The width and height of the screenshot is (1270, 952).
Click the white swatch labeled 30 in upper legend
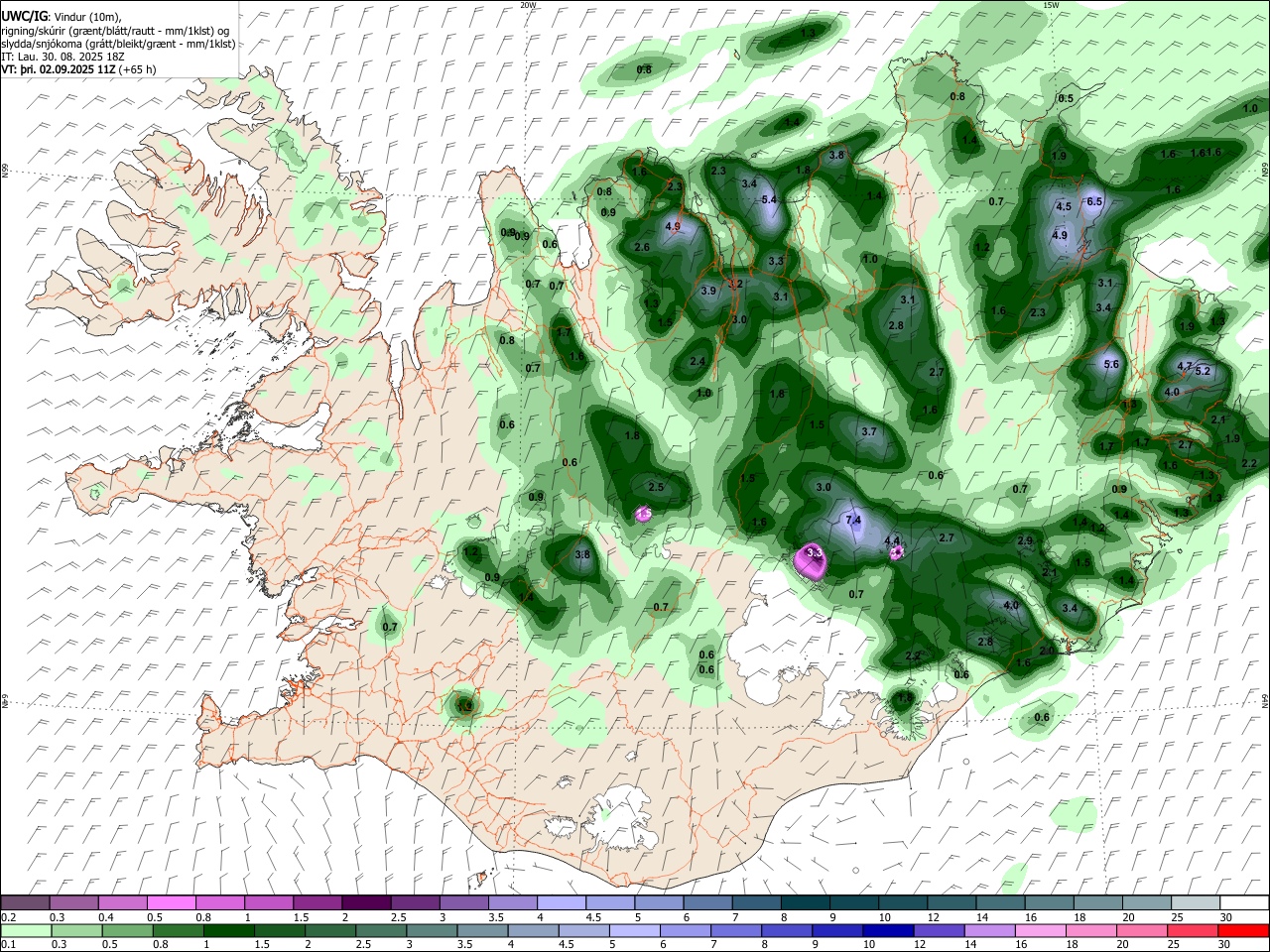pos(1244,903)
